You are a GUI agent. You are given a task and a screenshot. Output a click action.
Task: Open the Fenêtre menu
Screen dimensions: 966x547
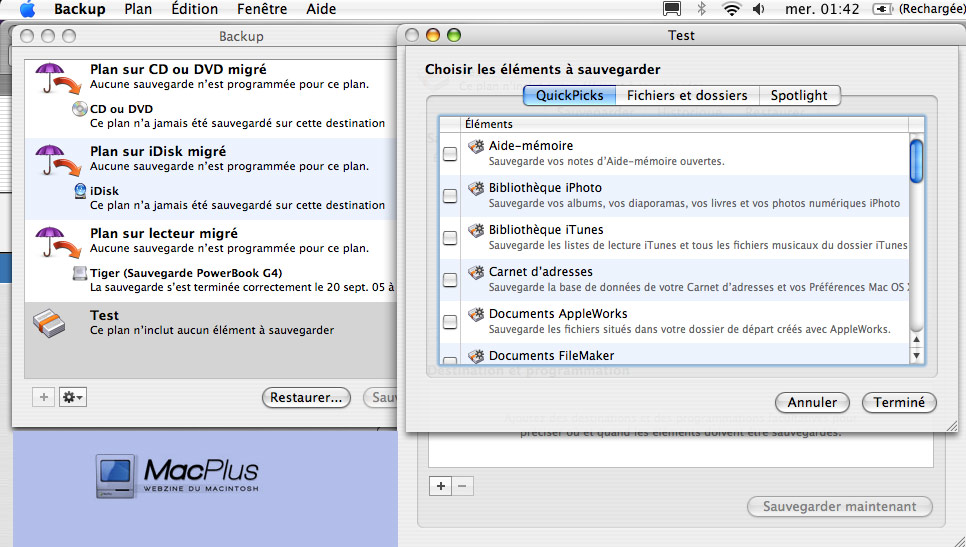[x=262, y=9]
